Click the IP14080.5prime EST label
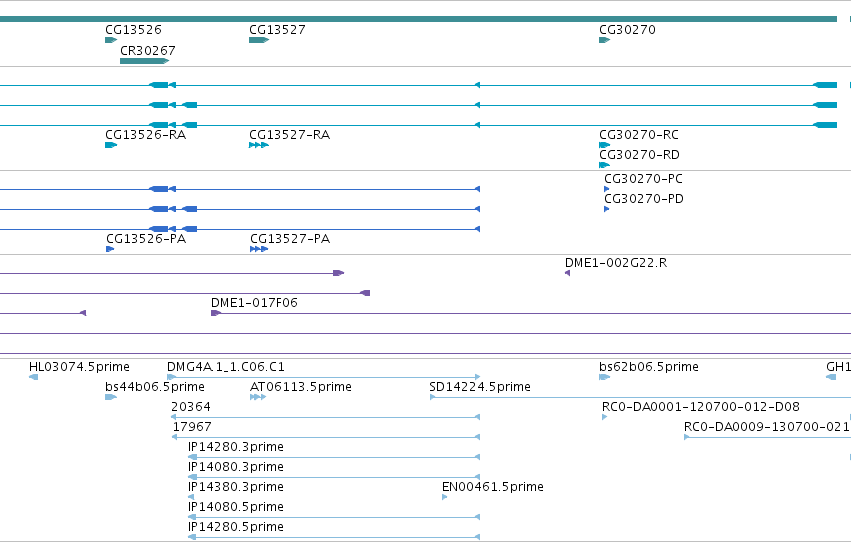 coord(236,507)
